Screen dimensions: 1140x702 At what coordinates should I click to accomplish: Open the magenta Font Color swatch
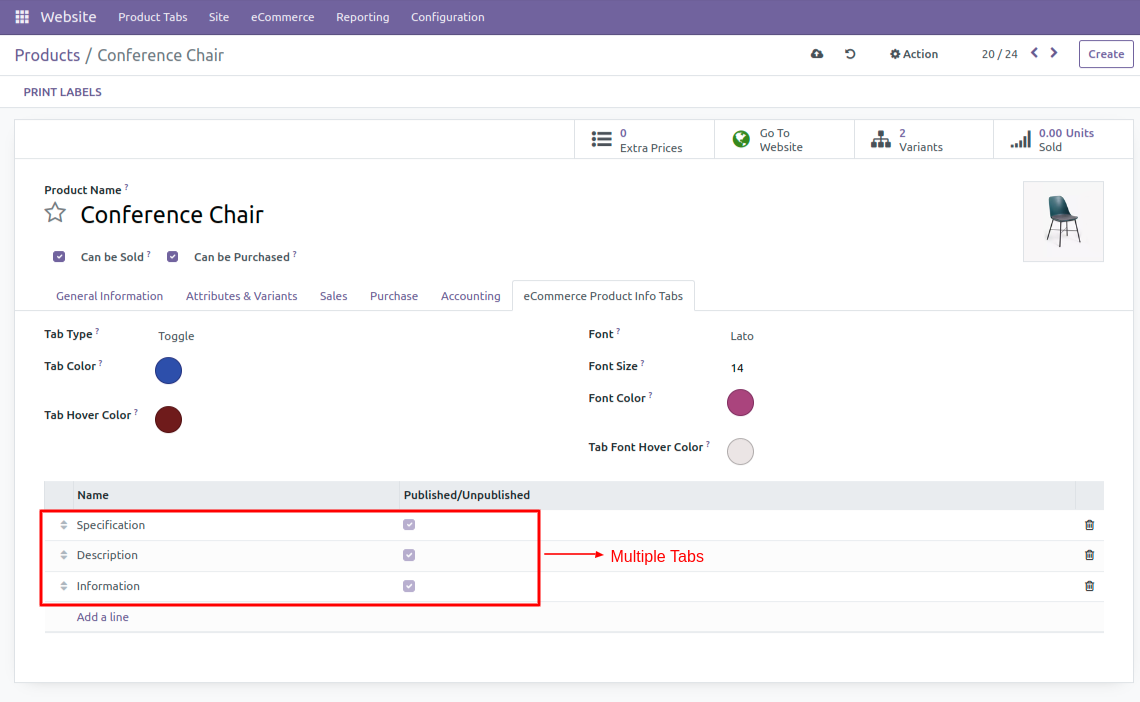pos(740,403)
